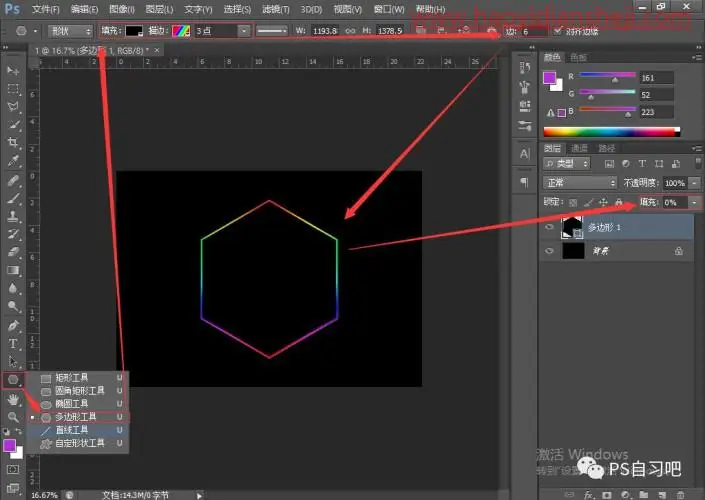Select the Dodge tool
Image resolution: width=705 pixels, height=500 pixels.
click(13, 307)
